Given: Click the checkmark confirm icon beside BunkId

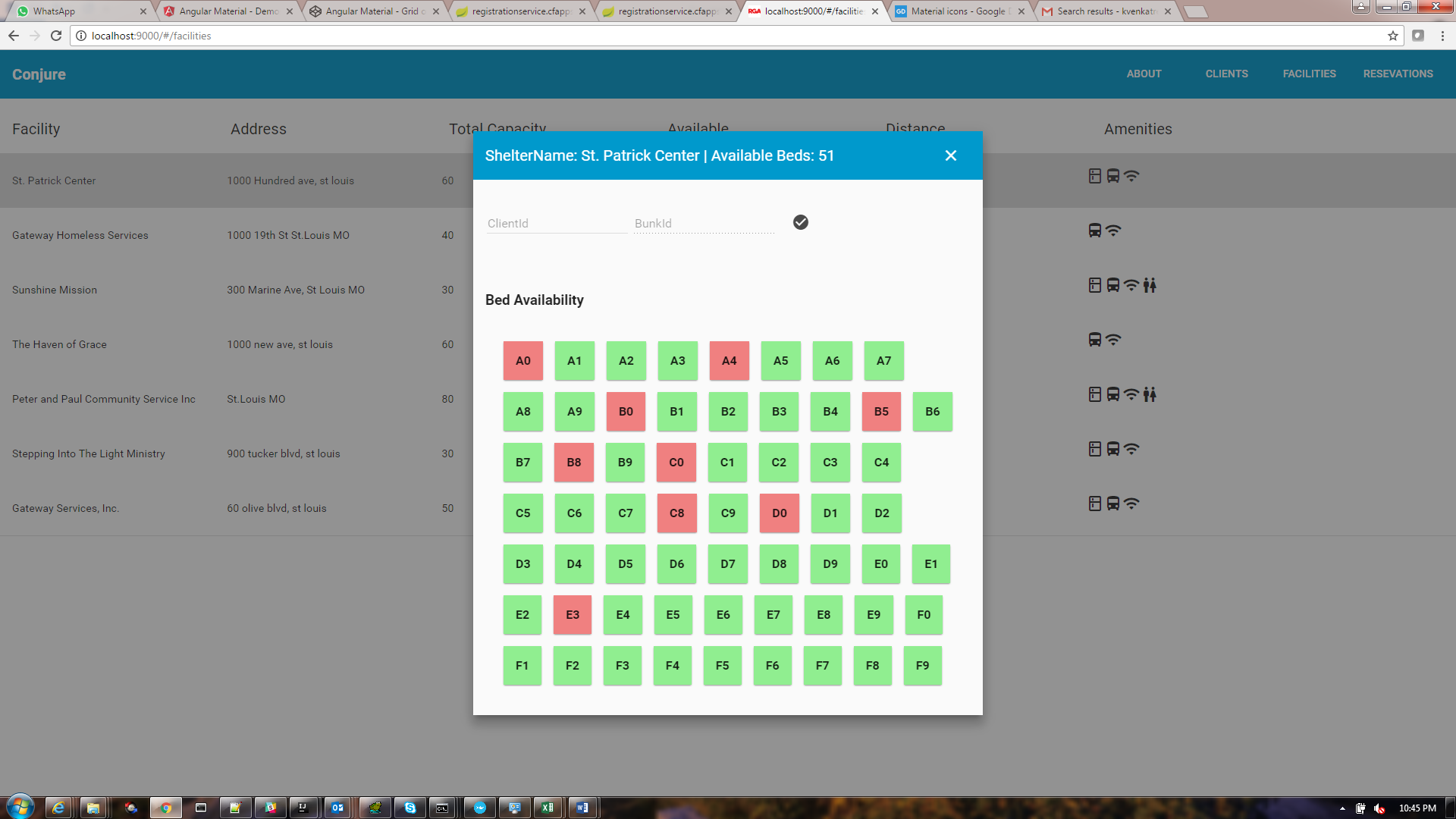Looking at the screenshot, I should [800, 222].
